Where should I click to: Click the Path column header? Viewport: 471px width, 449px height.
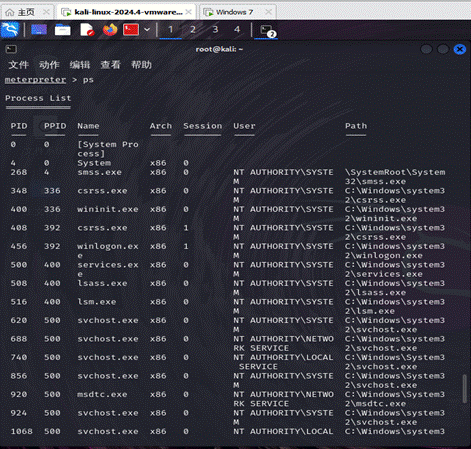pyautogui.click(x=356, y=126)
